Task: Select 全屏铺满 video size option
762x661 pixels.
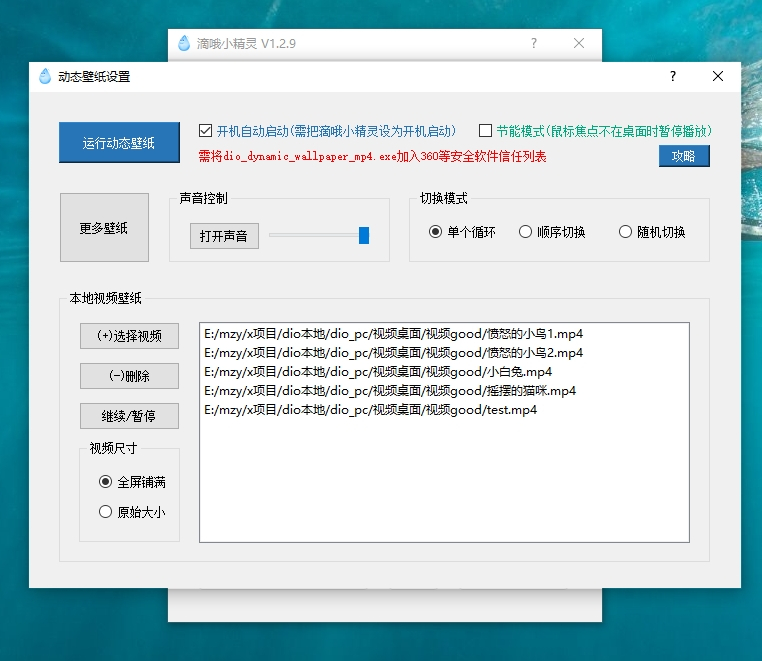Action: tap(105, 482)
